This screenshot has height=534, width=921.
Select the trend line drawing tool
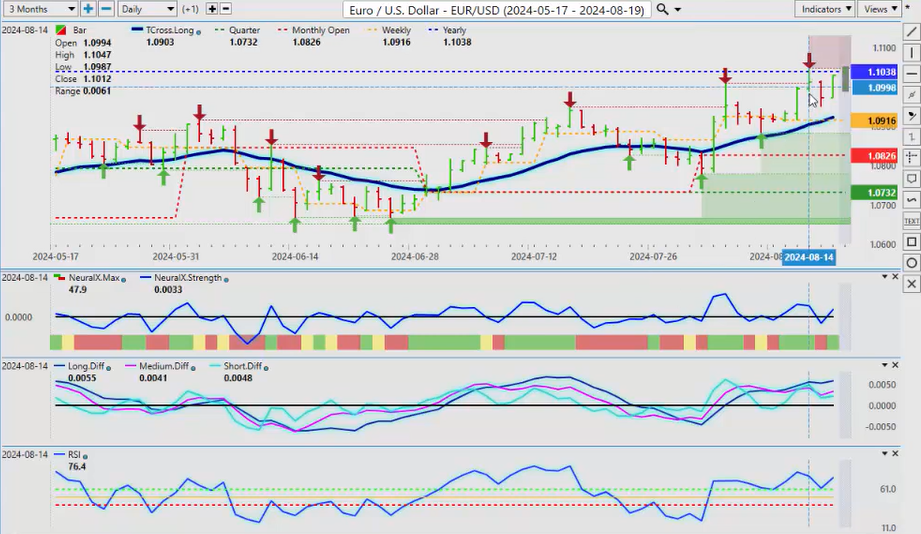911,31
